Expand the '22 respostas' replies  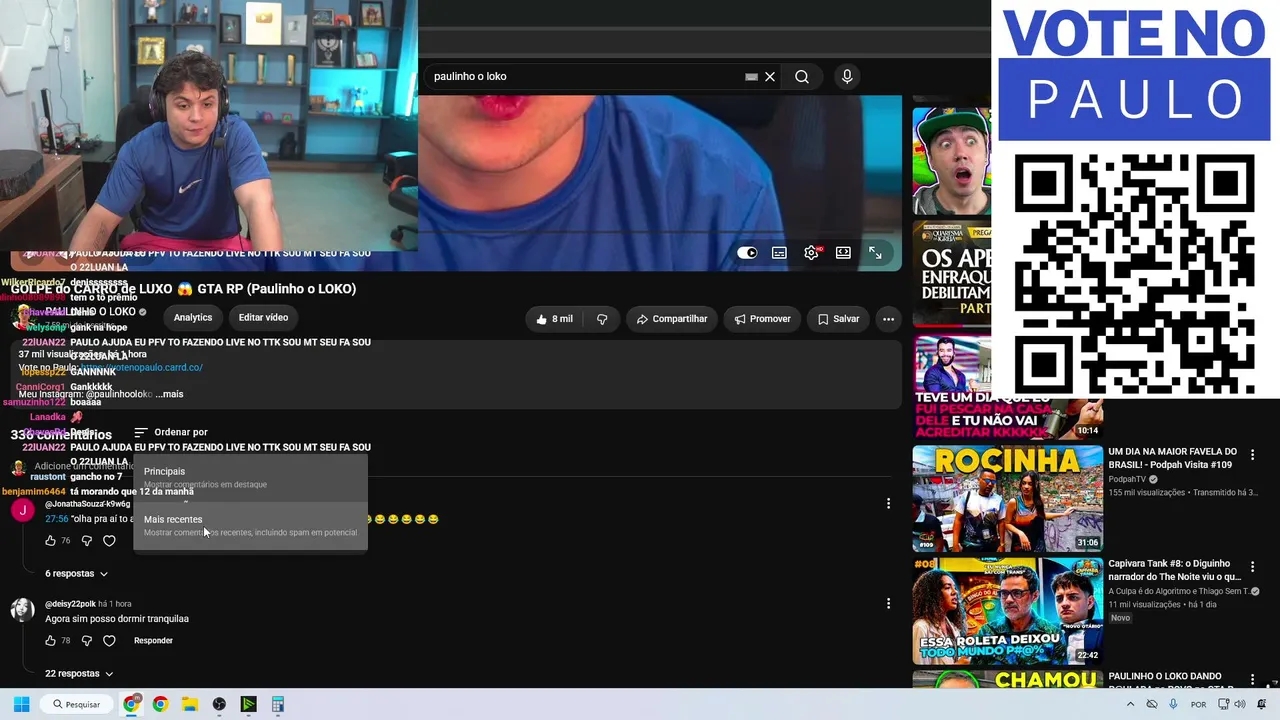pyautogui.click(x=79, y=674)
